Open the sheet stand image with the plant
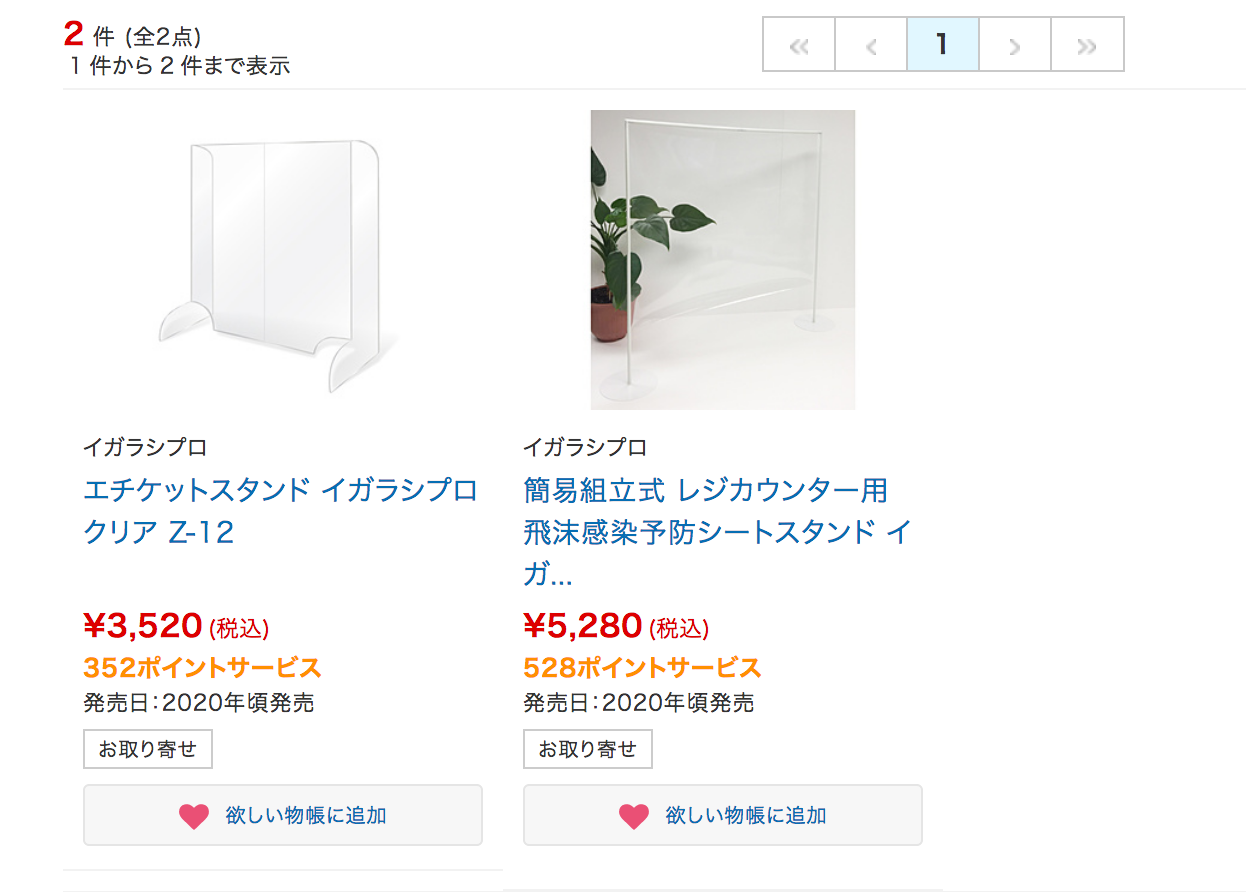This screenshot has width=1246, height=892. (x=722, y=260)
